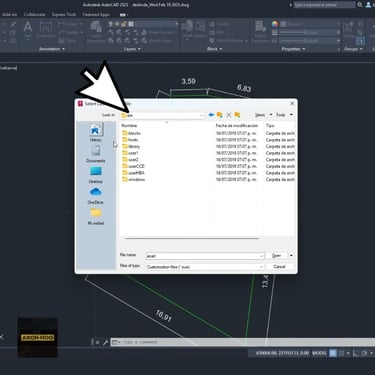Click the Up one level folder icon
This screenshot has width=375, height=375.
click(x=220, y=115)
